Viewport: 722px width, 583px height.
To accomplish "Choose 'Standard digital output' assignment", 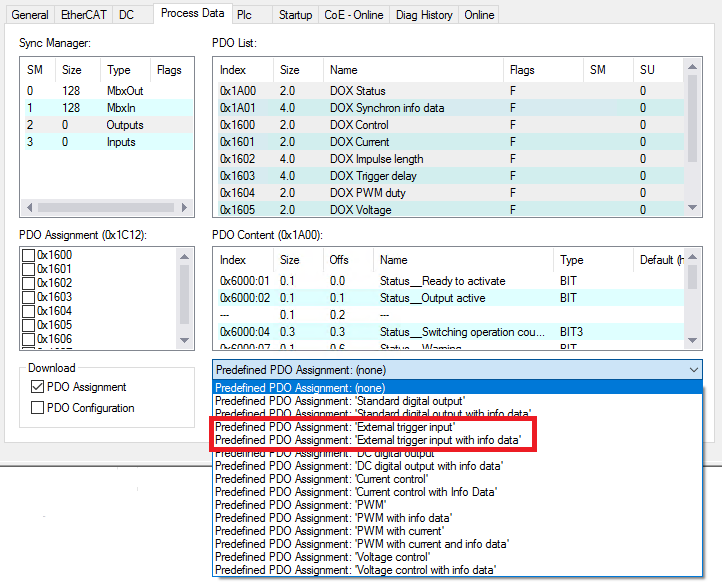I will point(457,401).
